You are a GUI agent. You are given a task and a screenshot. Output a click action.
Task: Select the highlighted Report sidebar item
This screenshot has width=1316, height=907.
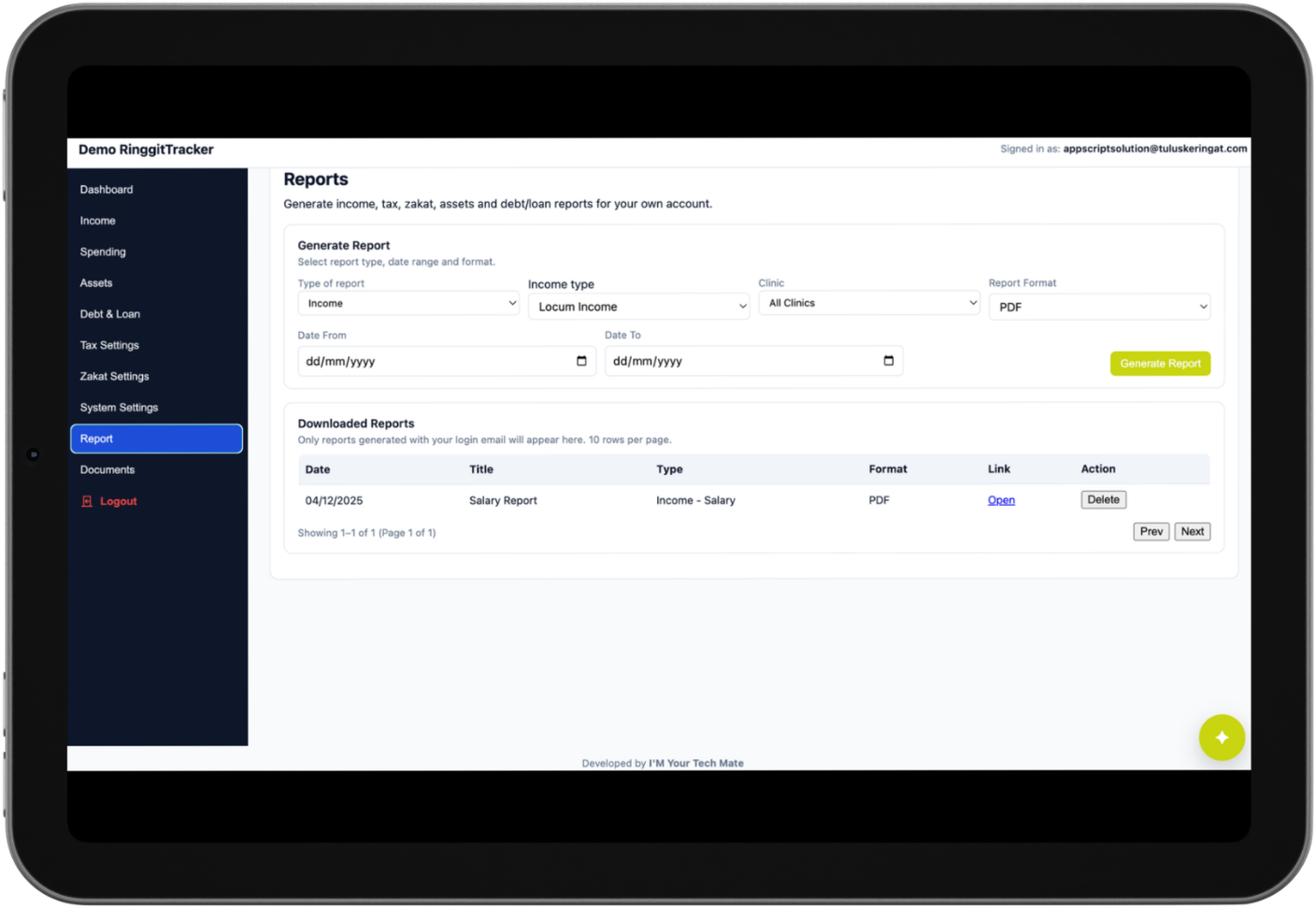click(156, 439)
